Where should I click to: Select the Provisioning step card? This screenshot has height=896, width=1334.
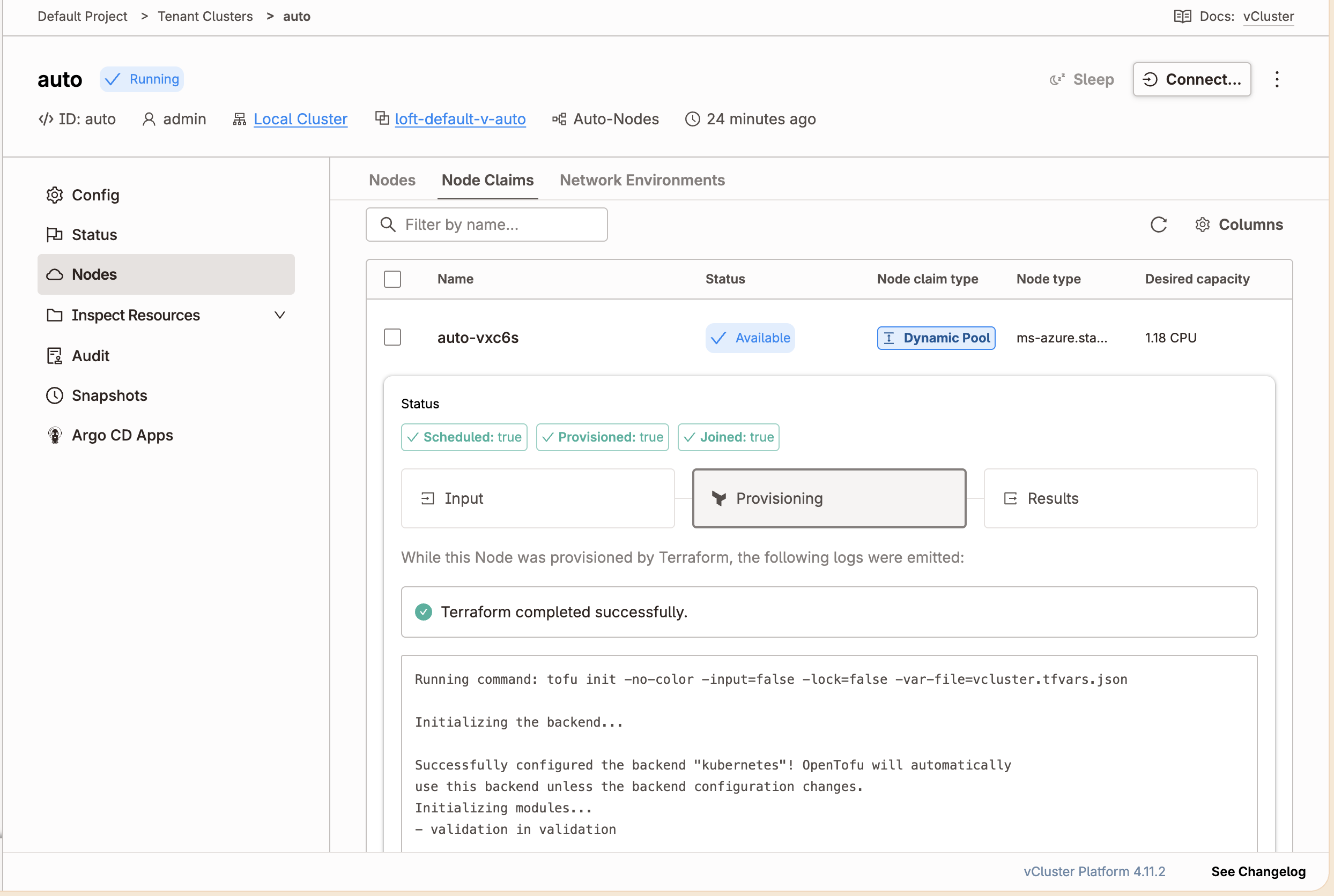click(828, 498)
